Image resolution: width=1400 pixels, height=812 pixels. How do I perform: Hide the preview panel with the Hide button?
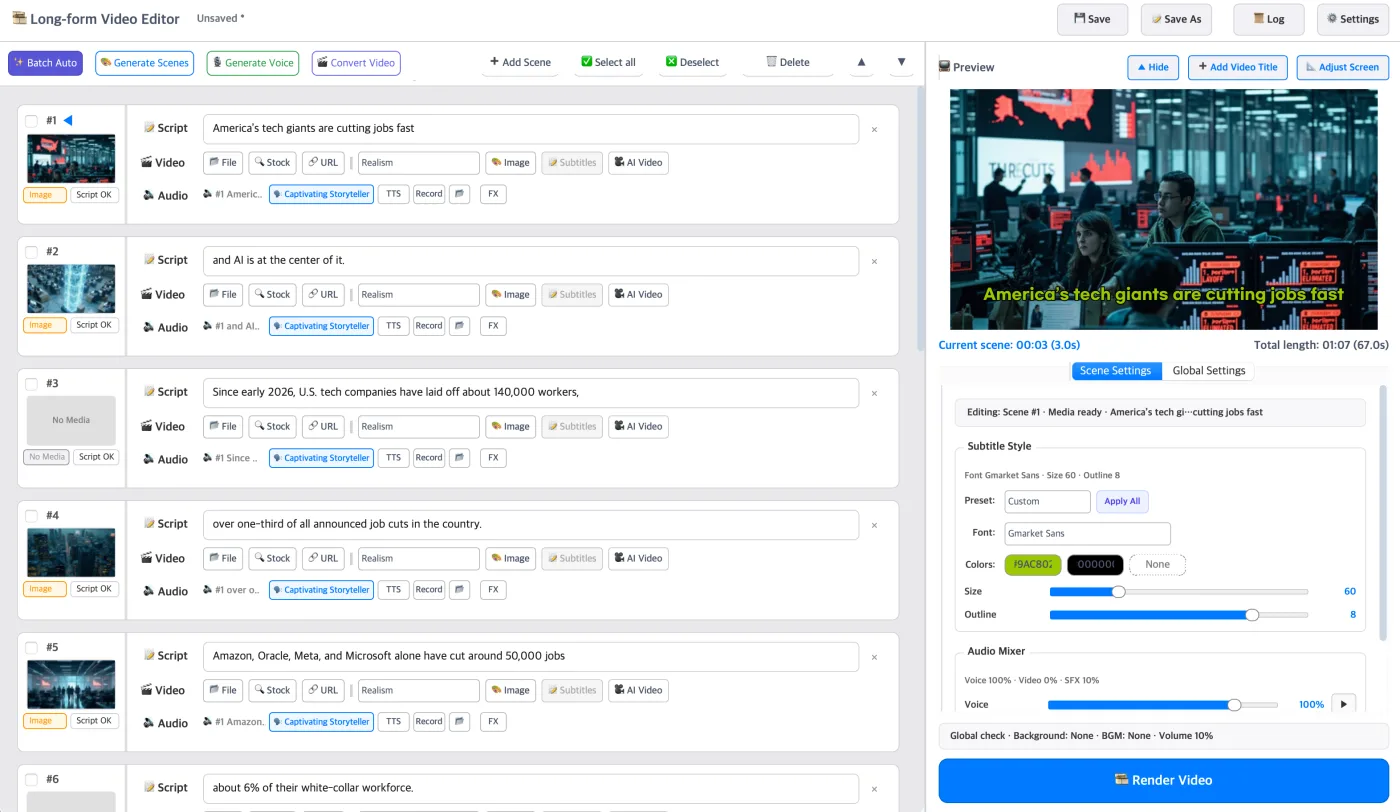coord(1152,67)
